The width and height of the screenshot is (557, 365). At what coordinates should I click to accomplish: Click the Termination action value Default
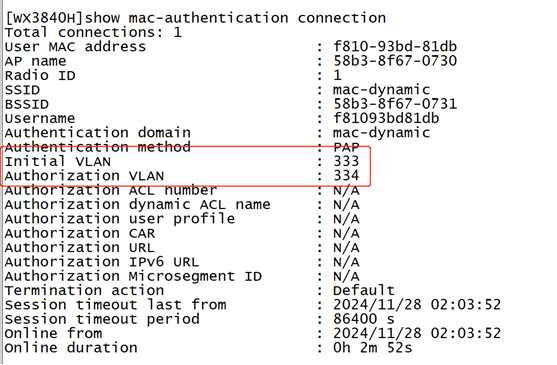point(364,290)
